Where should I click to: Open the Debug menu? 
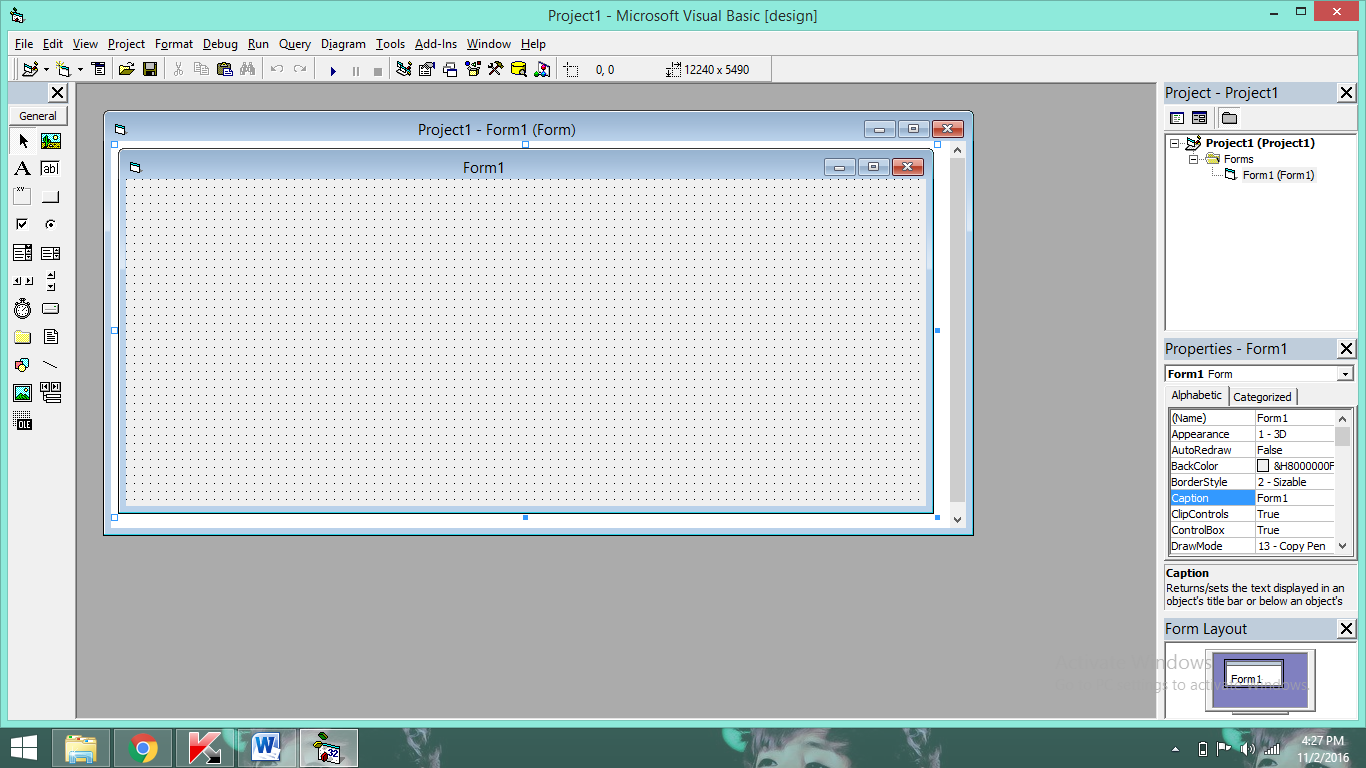219,43
